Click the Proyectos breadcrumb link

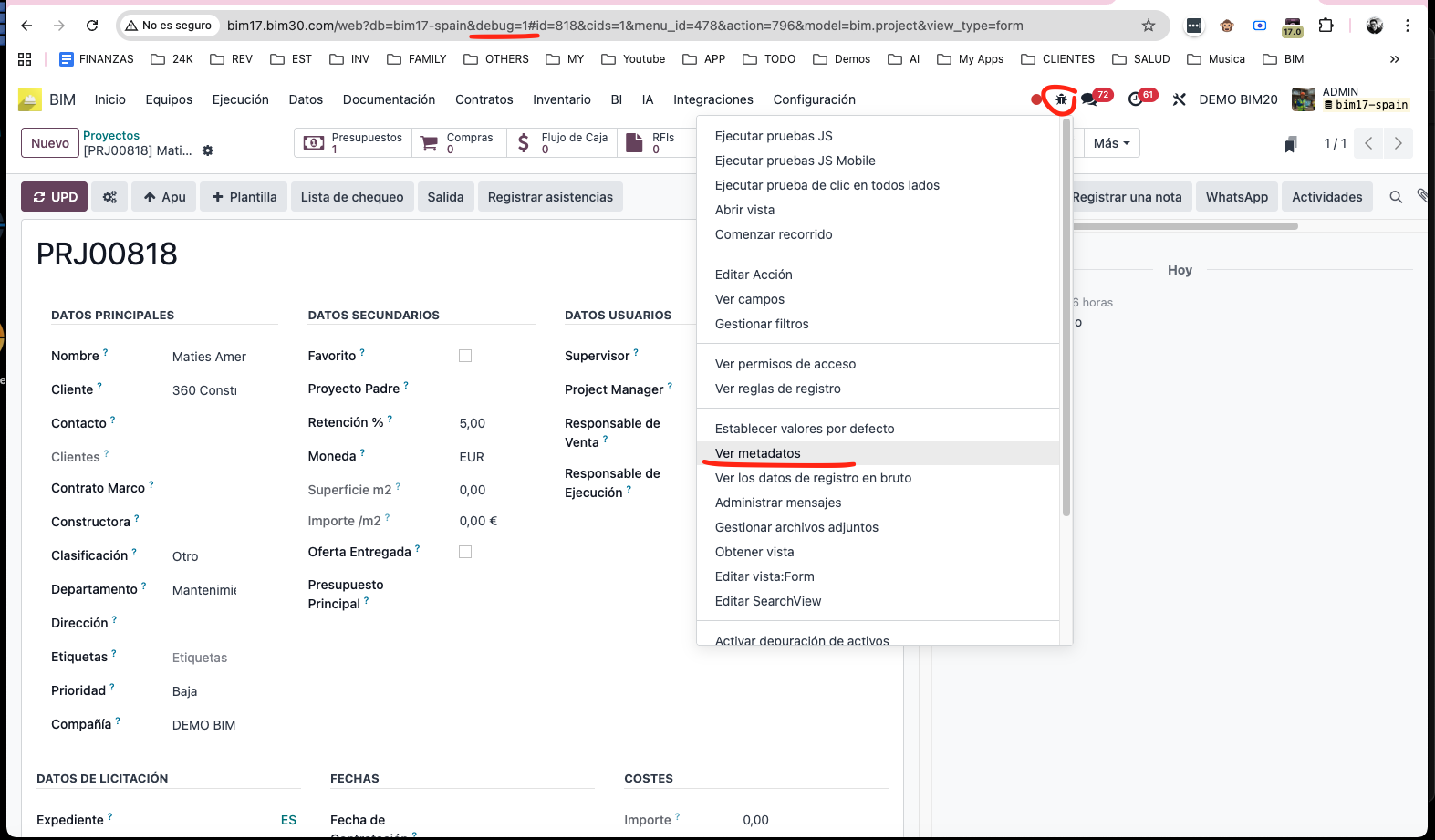point(111,135)
